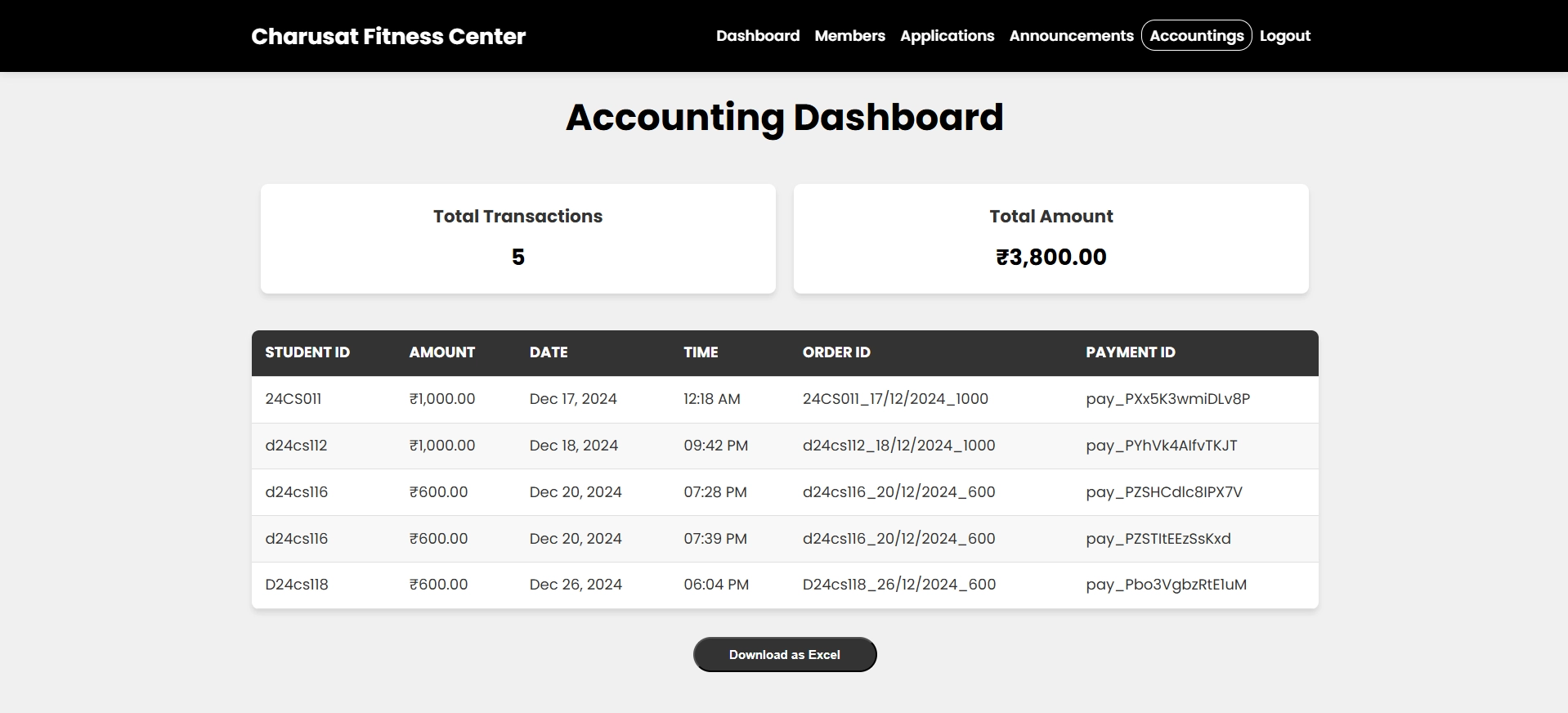
Task: Select the Accountings nav tab
Action: [1196, 36]
